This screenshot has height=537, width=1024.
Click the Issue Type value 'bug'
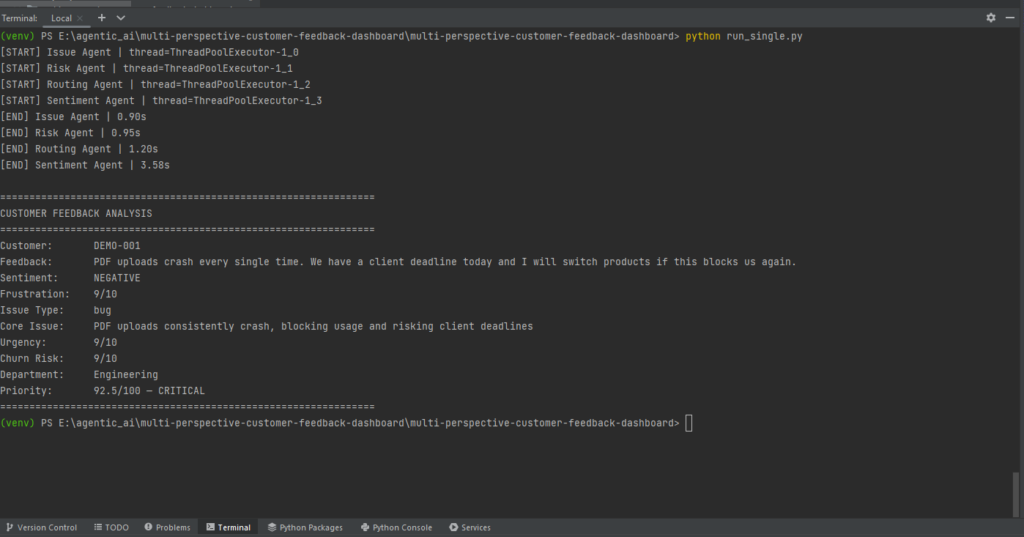[x=103, y=310]
